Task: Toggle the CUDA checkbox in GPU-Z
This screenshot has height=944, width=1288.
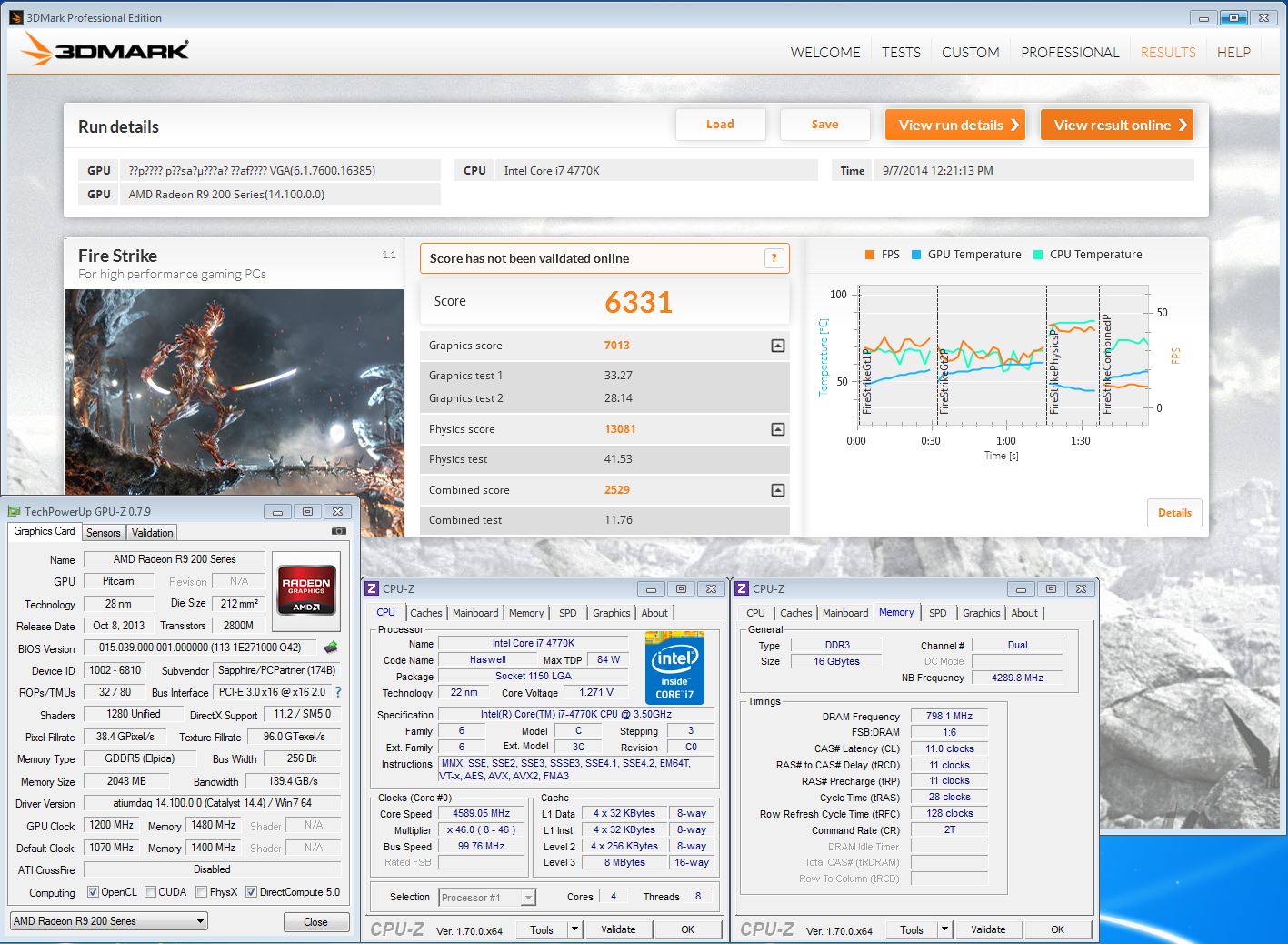Action: [x=150, y=892]
